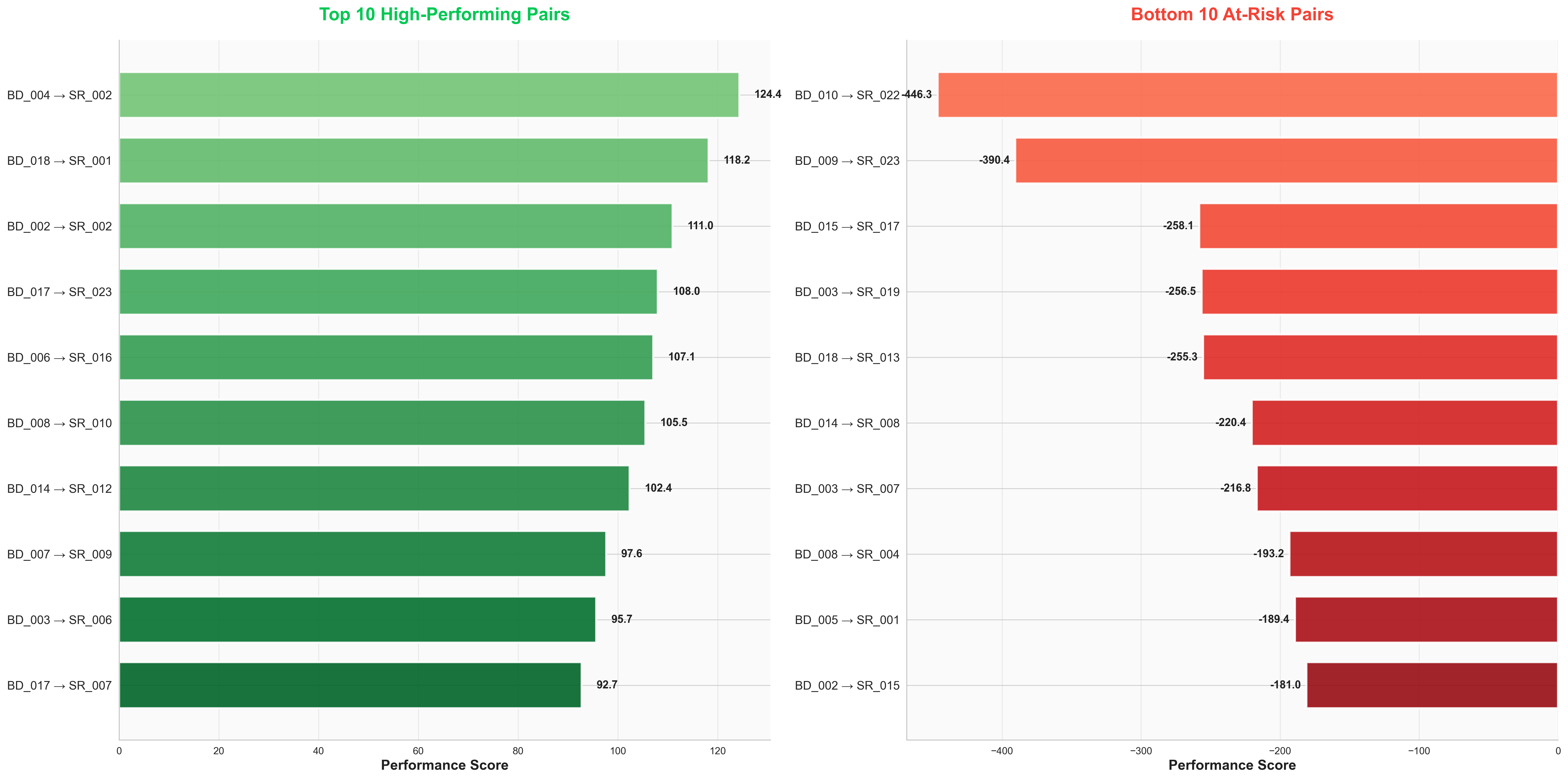The height and width of the screenshot is (780, 1568).
Task: Click the 124.4 value label
Action: point(768,94)
